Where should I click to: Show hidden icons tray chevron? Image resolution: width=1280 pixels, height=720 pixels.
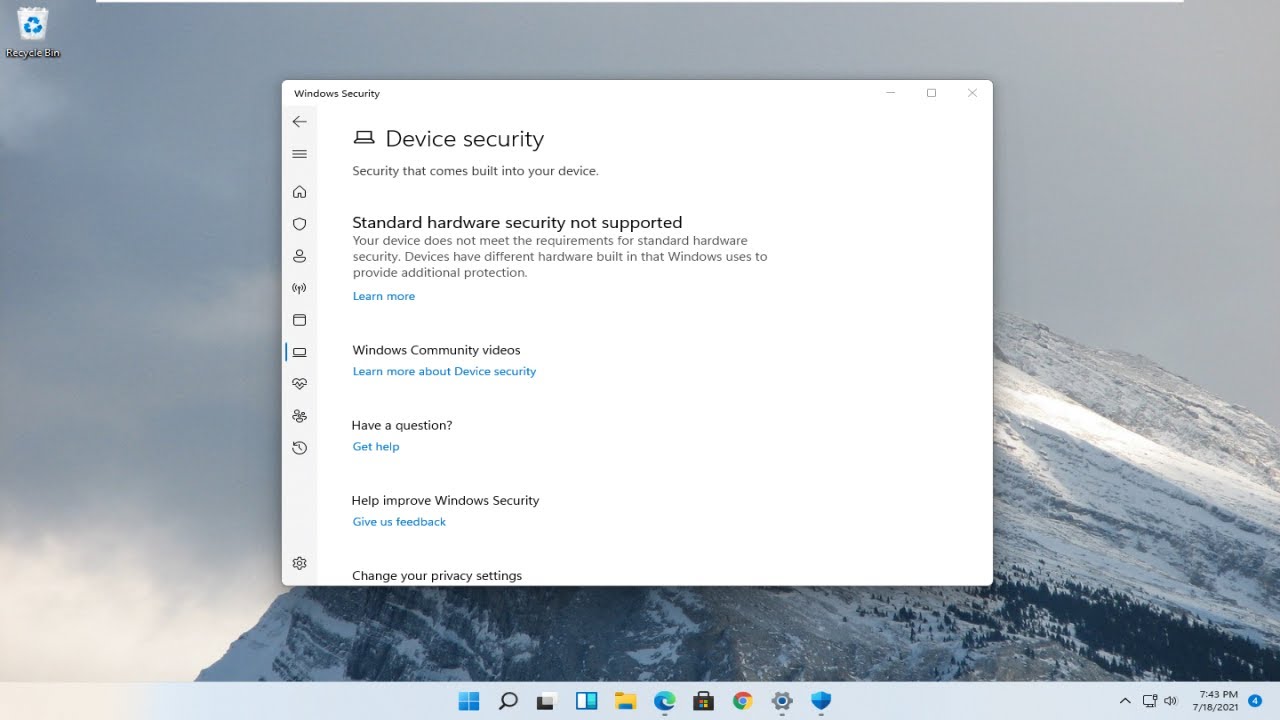tap(1125, 701)
